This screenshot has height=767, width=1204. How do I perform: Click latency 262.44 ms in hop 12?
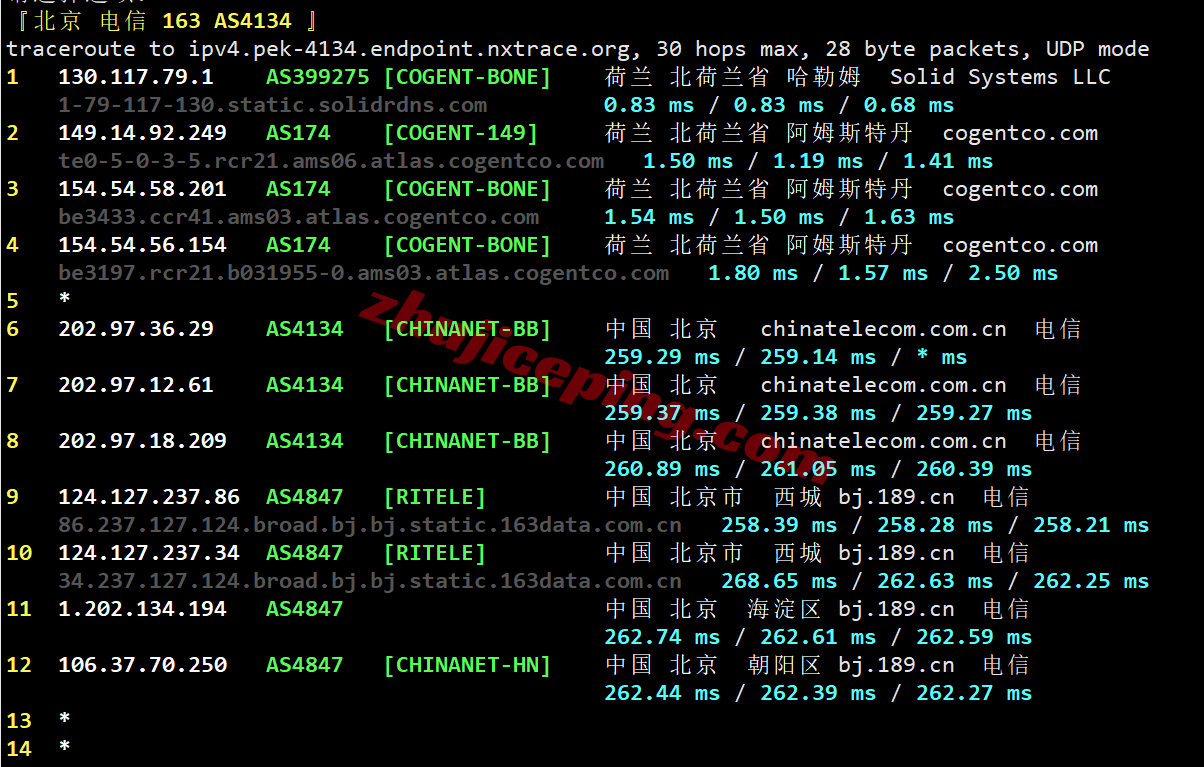(662, 693)
